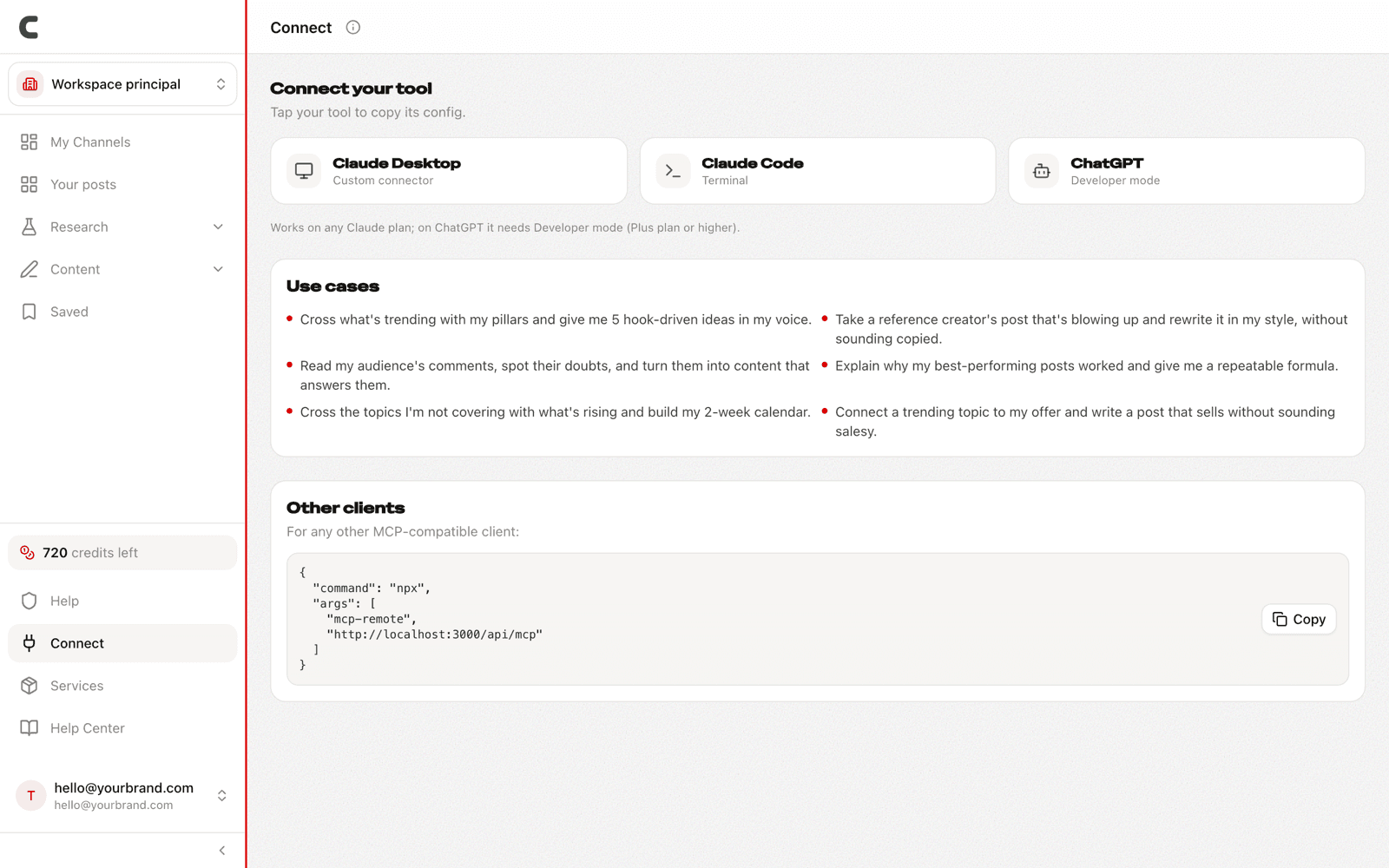
Task: Select the Research sidebar item
Action: 122,227
